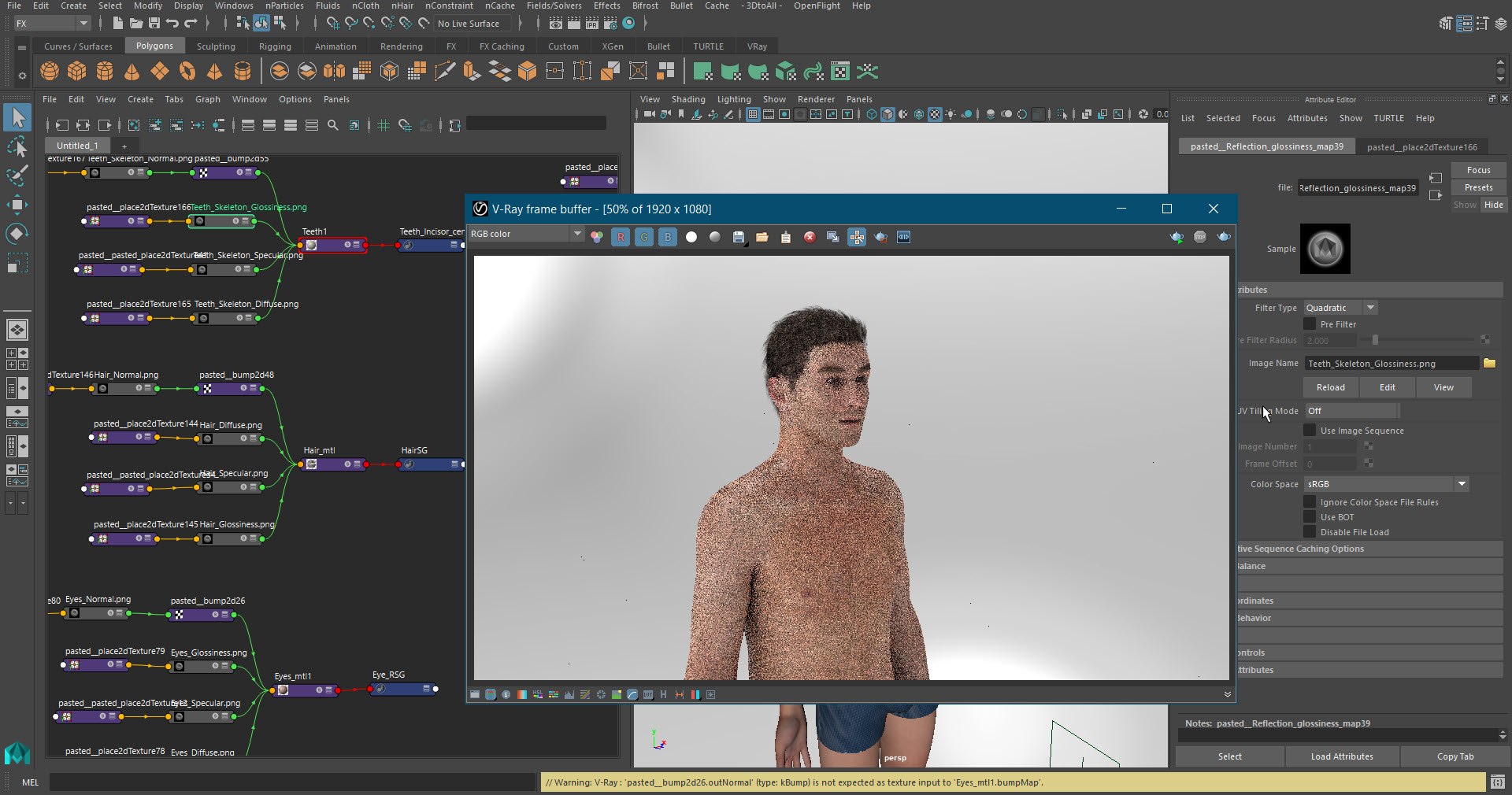The height and width of the screenshot is (795, 1512).
Task: Select the Teeth1 material node
Action: 332,245
